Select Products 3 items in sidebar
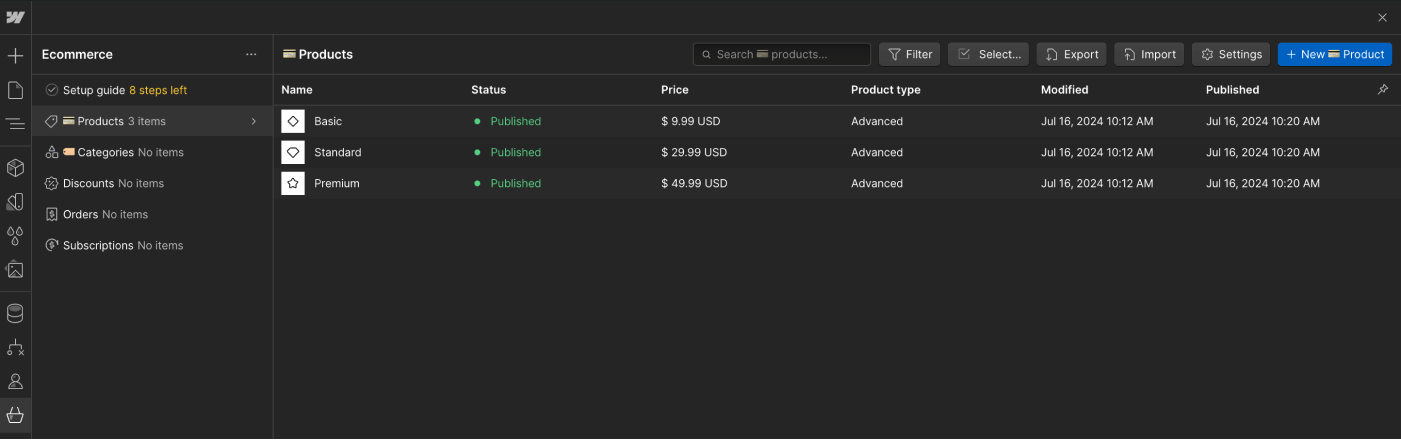This screenshot has height=440, width=1401. click(x=152, y=121)
